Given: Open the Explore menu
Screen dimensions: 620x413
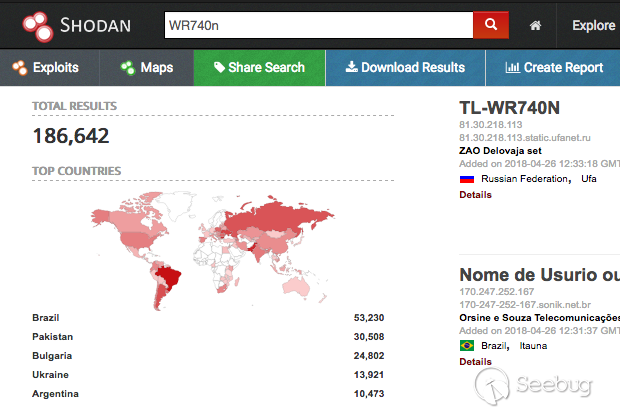Looking at the screenshot, I should pos(593,25).
